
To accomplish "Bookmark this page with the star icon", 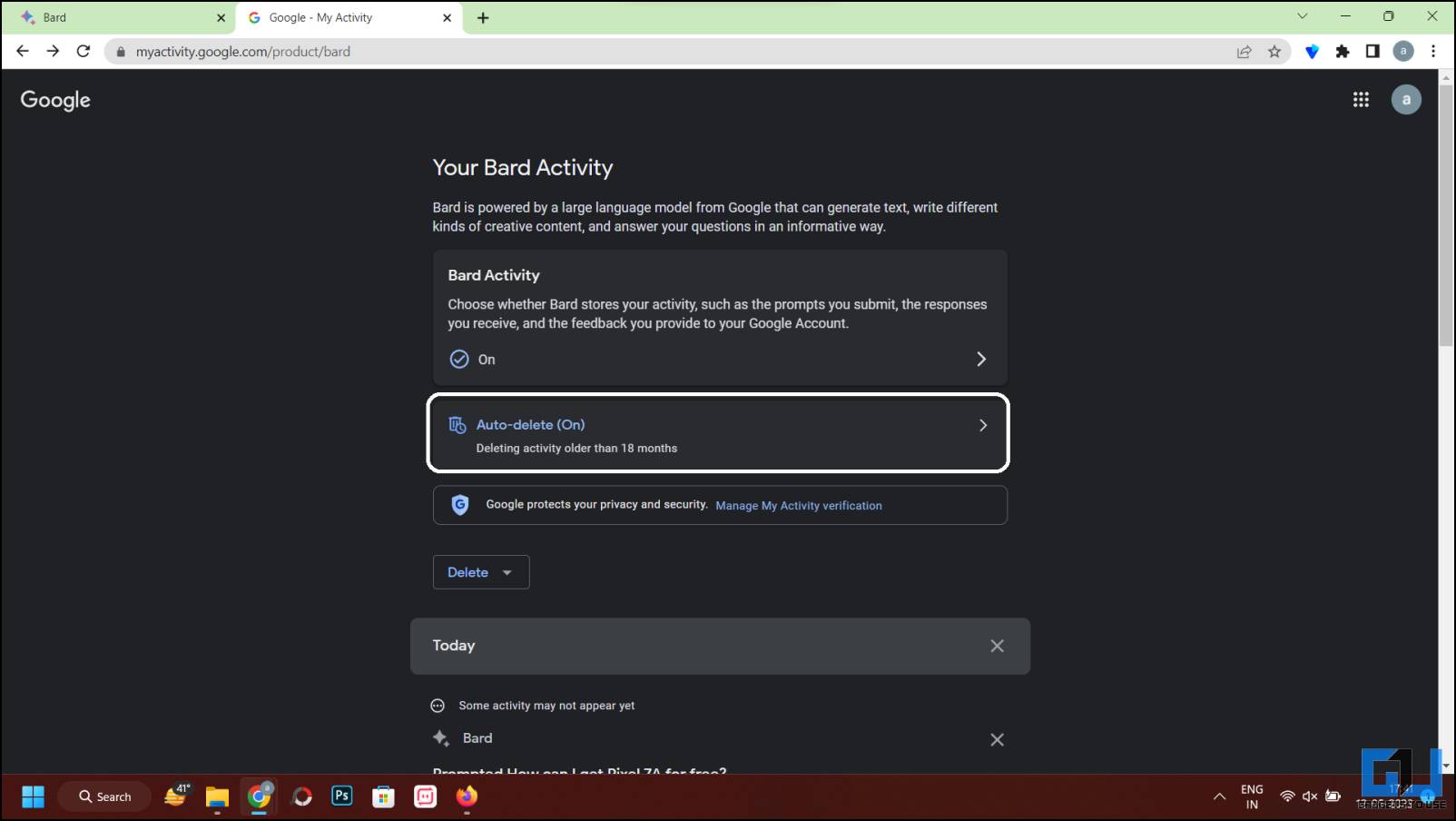I will click(x=1274, y=52).
